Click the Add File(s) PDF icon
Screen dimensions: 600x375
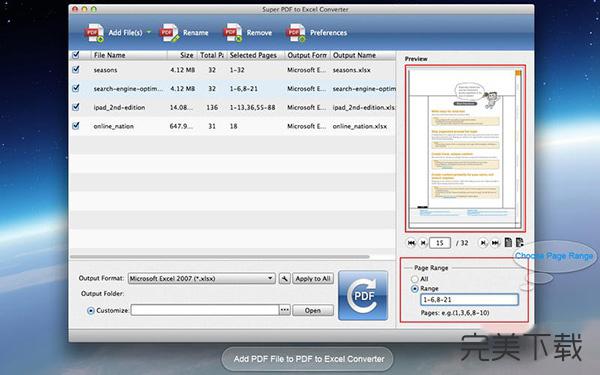94,33
